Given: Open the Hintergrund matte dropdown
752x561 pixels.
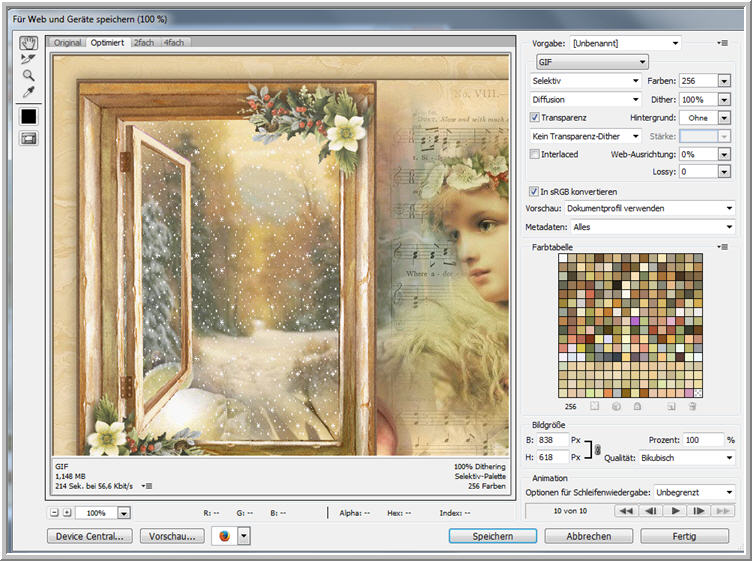Looking at the screenshot, I should click(724, 117).
